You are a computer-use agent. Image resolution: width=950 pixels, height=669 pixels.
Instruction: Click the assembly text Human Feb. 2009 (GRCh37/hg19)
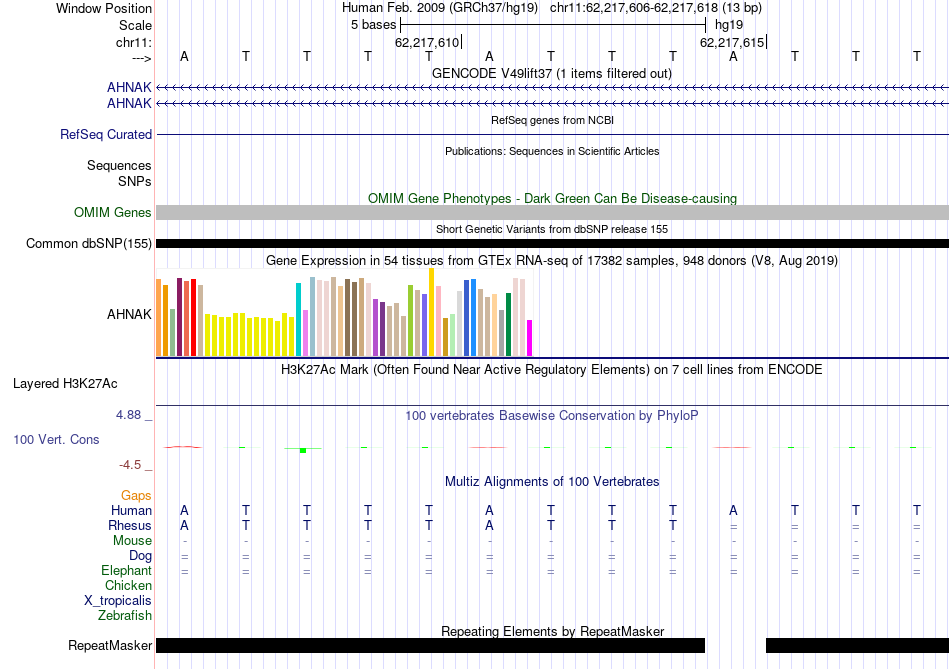pos(440,8)
